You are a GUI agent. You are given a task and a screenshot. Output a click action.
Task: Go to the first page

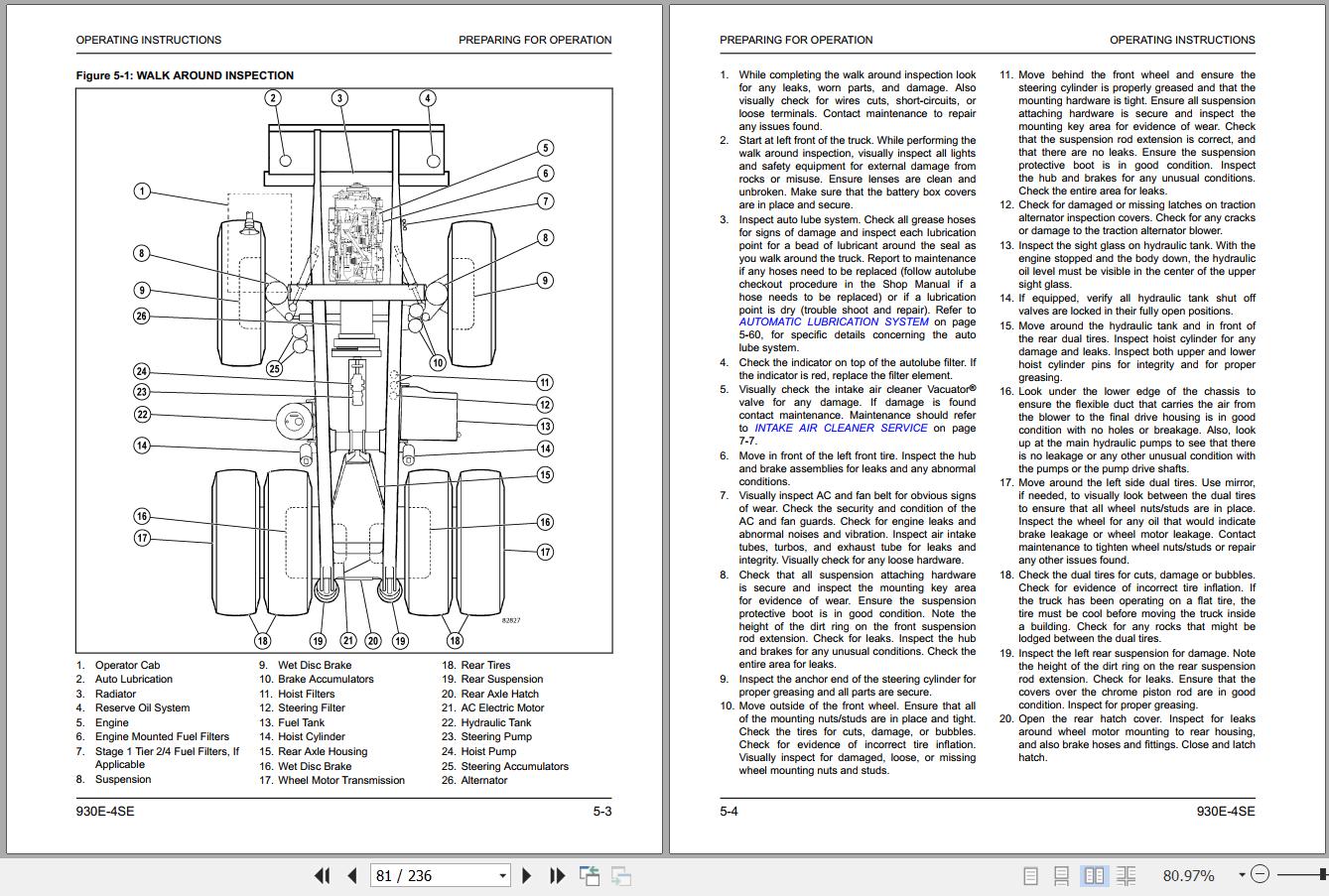pos(322,875)
